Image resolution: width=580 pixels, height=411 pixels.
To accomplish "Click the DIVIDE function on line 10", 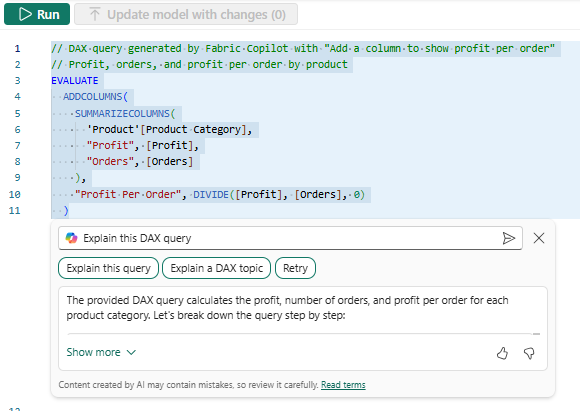I will (x=211, y=195).
